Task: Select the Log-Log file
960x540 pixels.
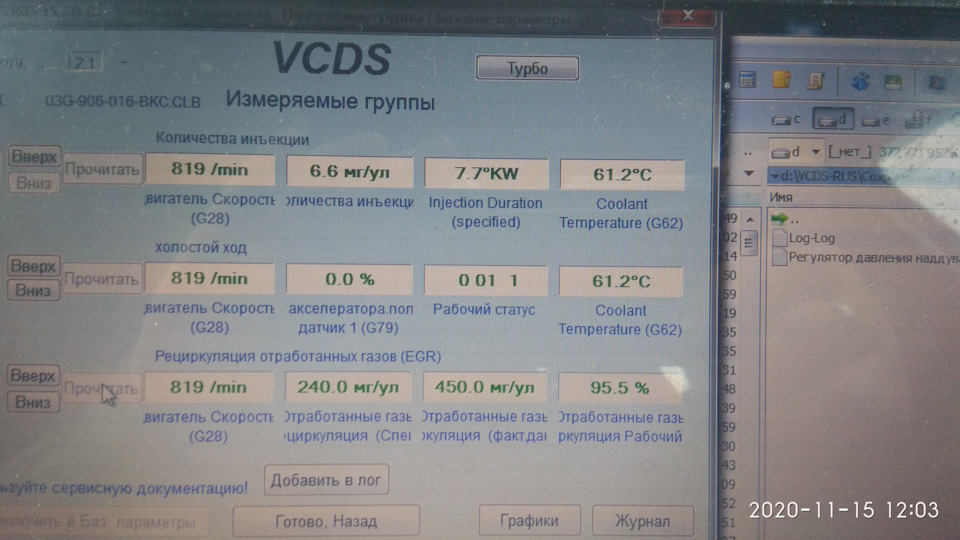Action: [804, 238]
